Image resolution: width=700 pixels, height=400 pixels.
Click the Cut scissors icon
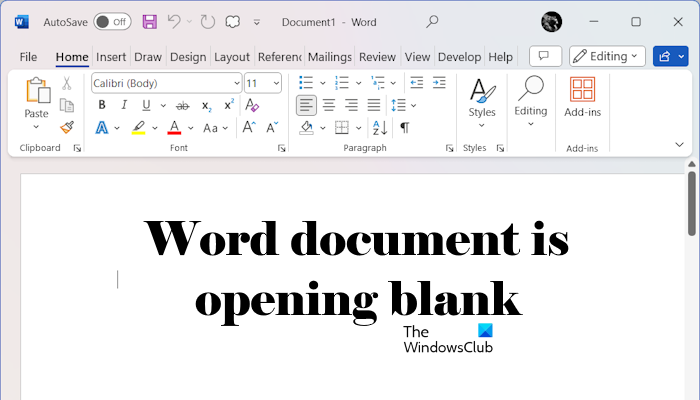(x=67, y=83)
